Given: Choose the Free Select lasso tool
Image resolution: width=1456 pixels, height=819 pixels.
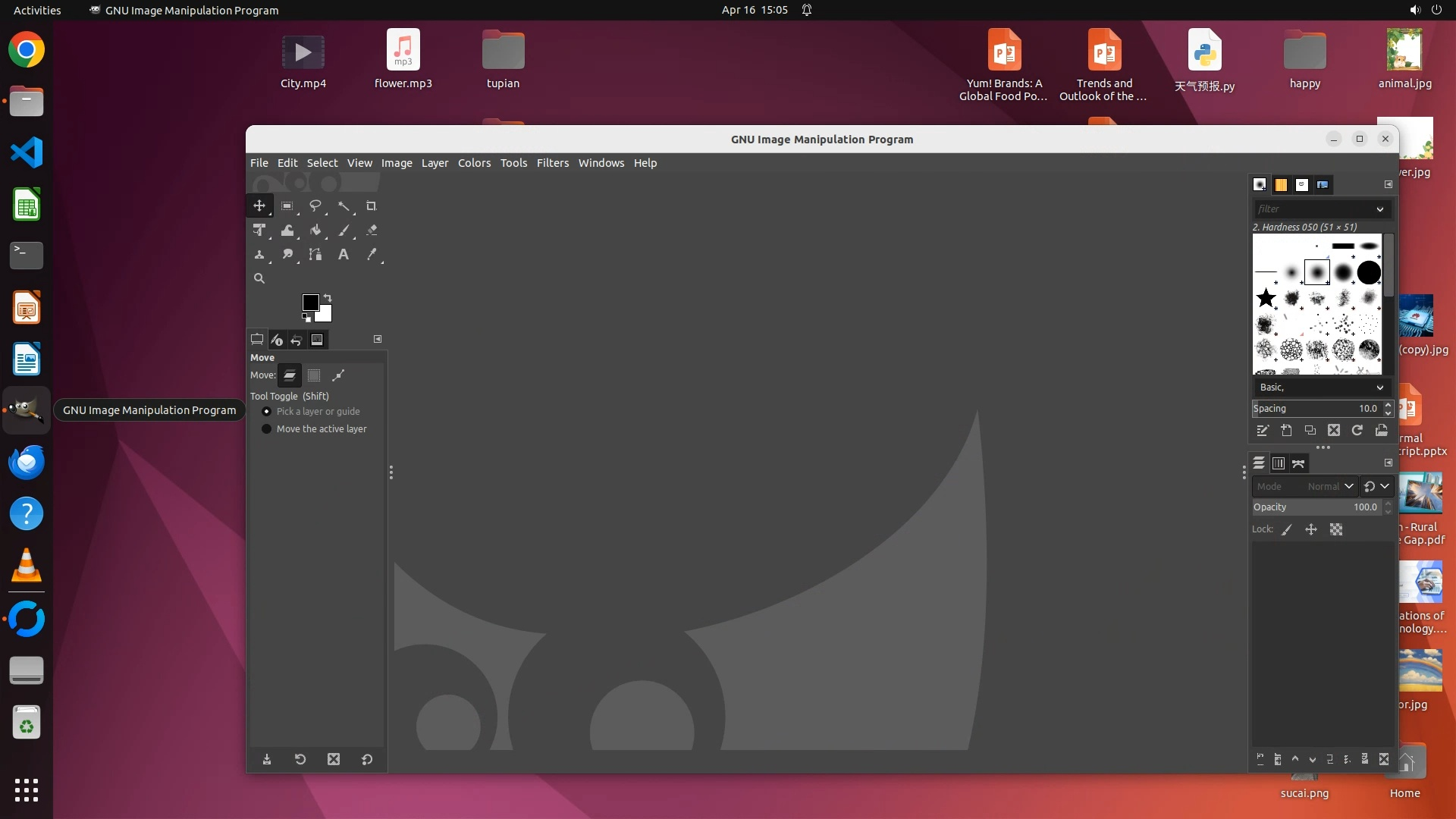Looking at the screenshot, I should (315, 206).
